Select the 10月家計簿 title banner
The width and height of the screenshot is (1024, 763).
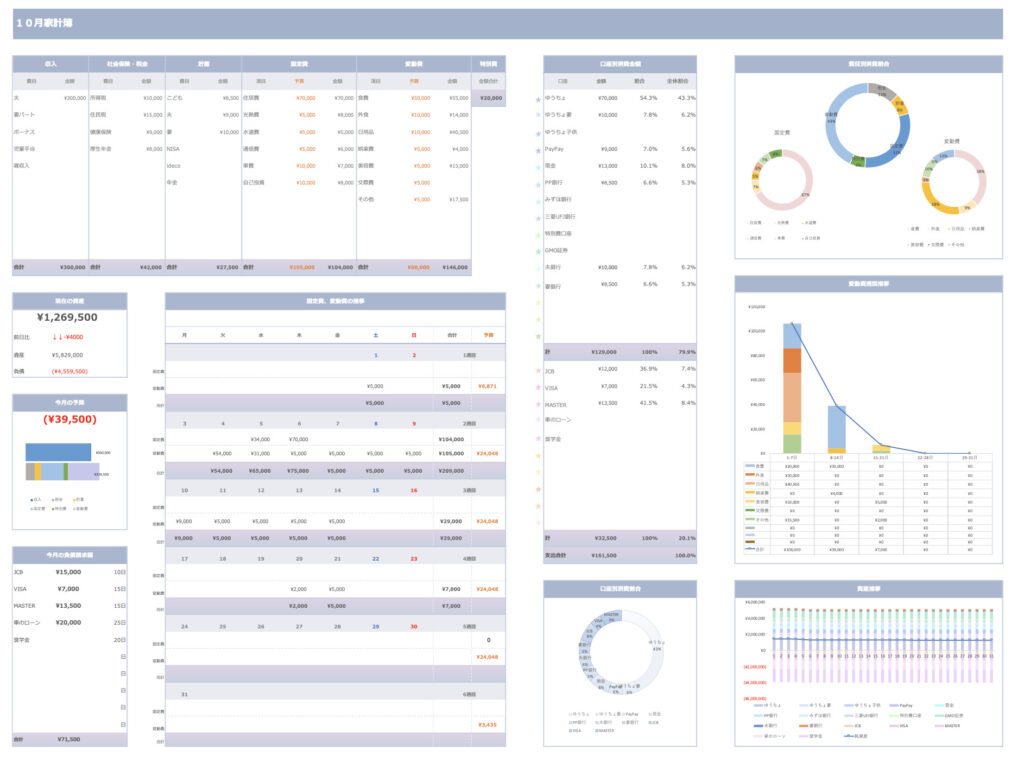point(507,24)
